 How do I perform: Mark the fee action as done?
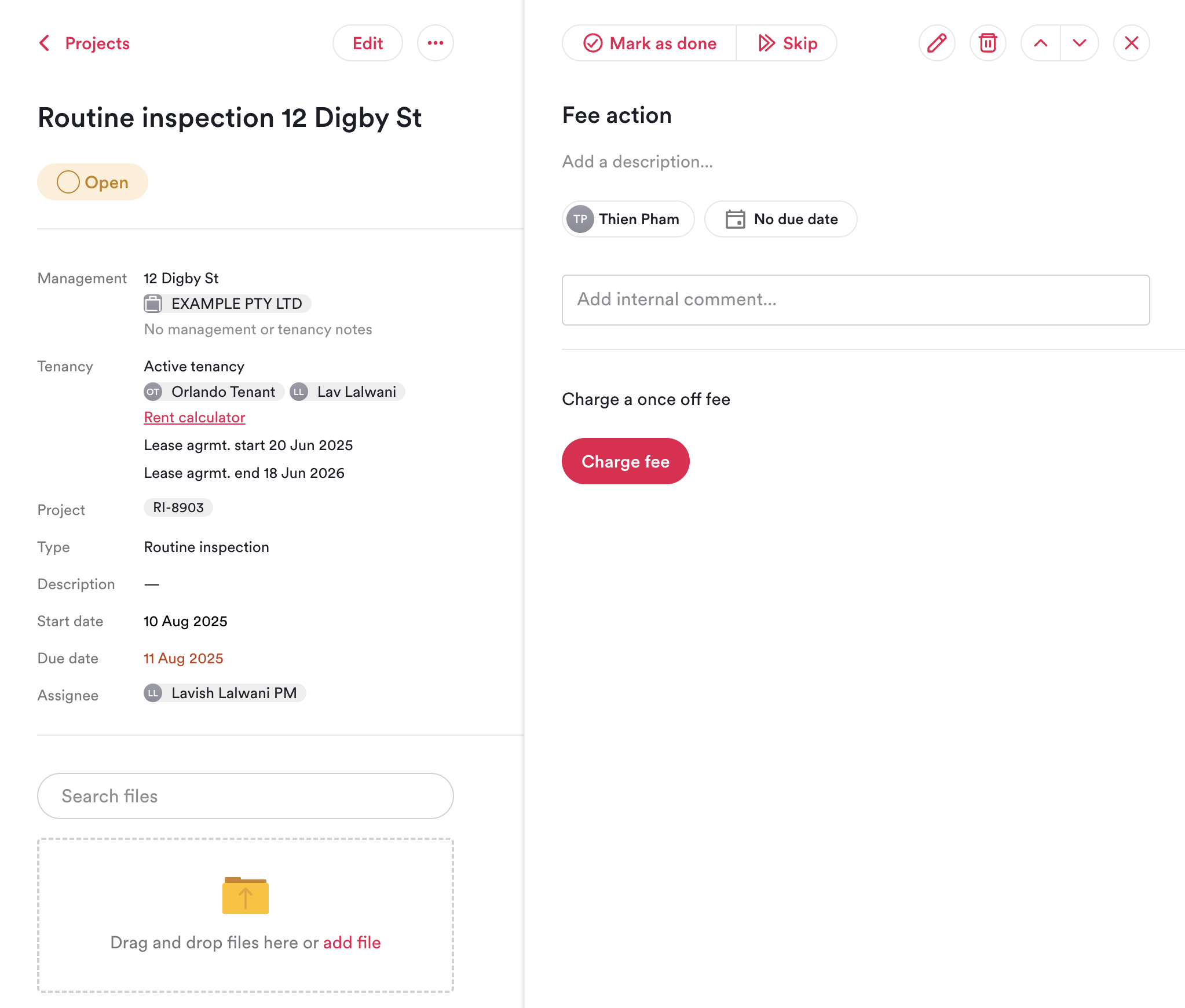[x=650, y=43]
